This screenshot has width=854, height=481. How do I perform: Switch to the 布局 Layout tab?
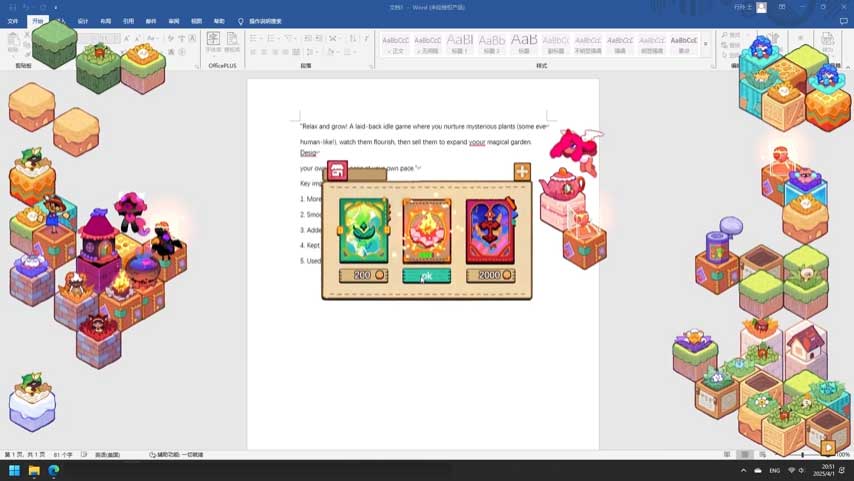106,21
